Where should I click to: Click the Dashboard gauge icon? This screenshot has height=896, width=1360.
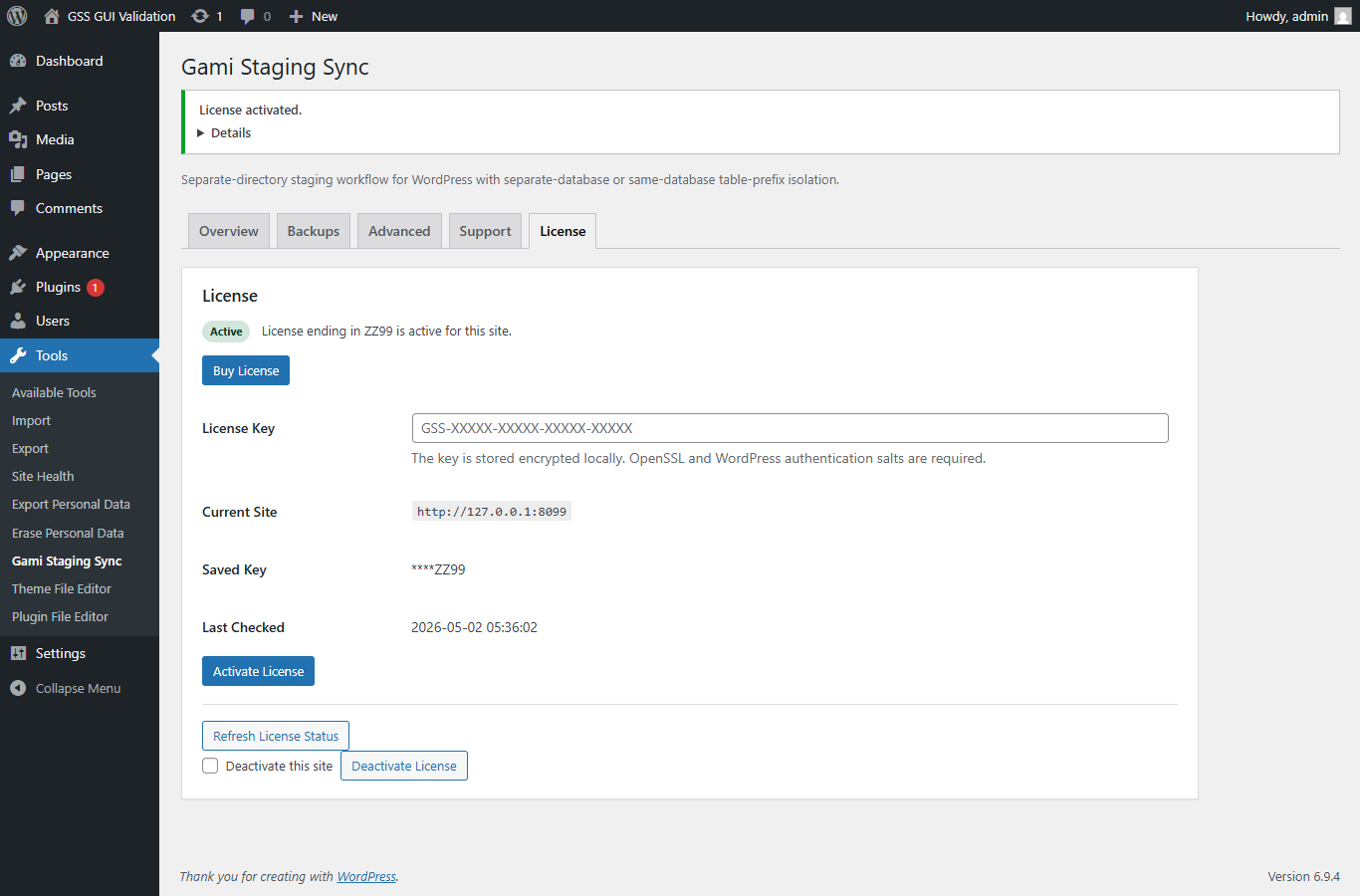[x=18, y=61]
